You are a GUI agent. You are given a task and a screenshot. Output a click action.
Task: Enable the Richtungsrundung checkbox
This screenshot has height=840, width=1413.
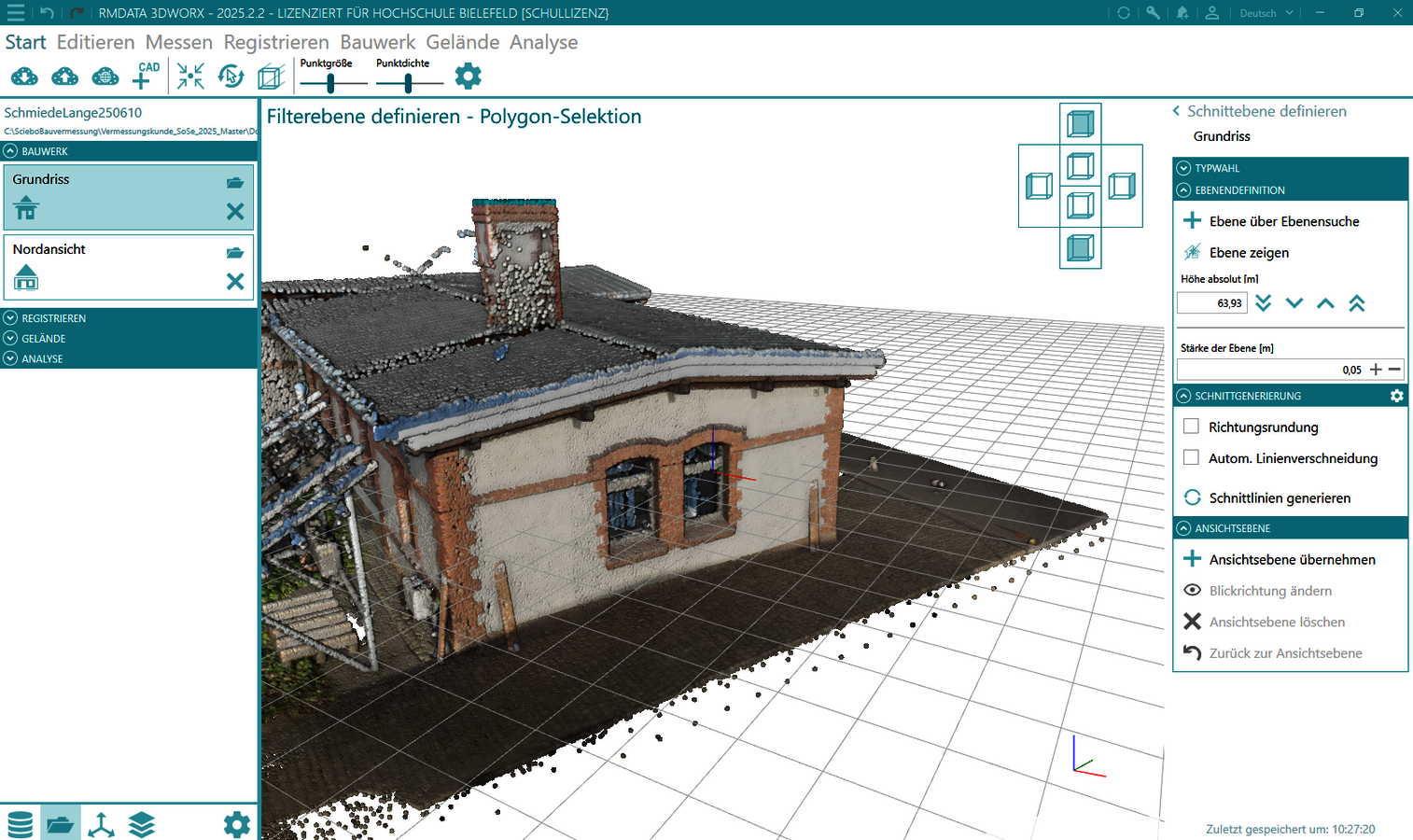tap(1191, 427)
